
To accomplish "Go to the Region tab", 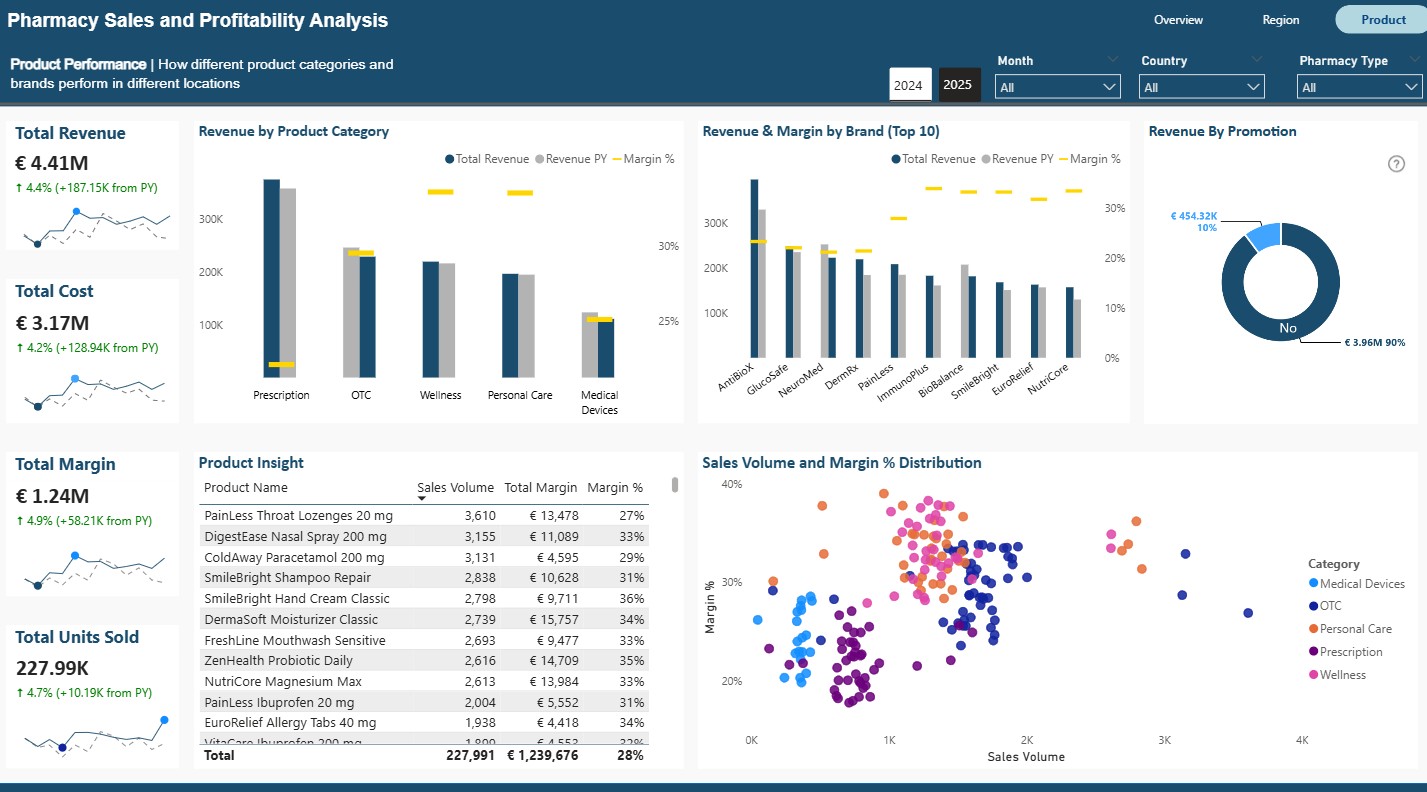I will point(1280,20).
